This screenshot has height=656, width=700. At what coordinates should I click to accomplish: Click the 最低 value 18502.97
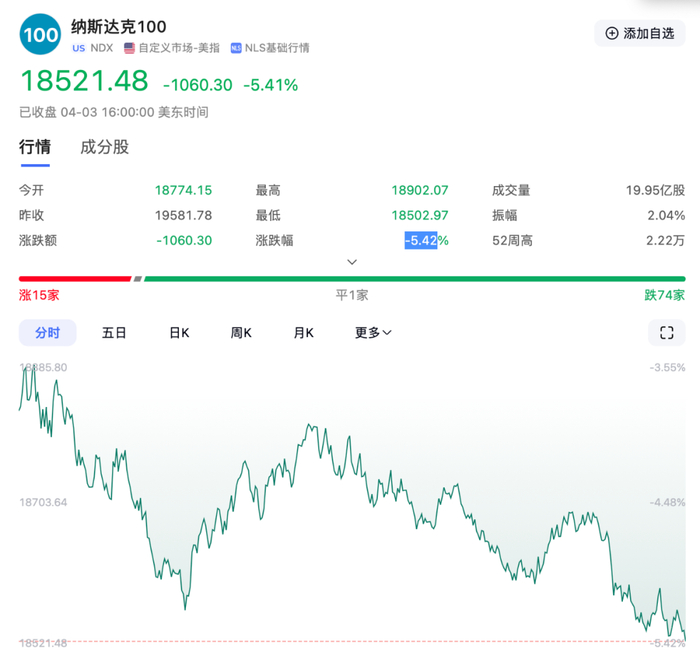420,216
